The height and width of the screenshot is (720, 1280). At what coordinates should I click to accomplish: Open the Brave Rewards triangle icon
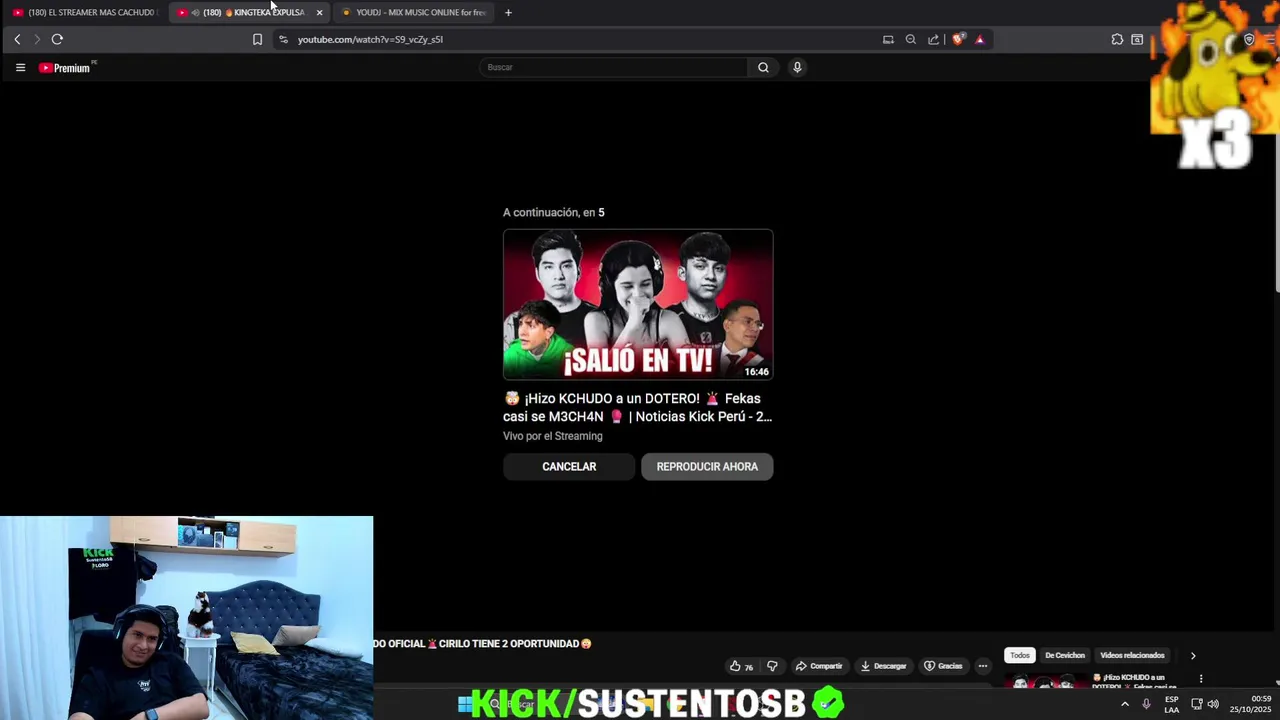pyautogui.click(x=979, y=39)
